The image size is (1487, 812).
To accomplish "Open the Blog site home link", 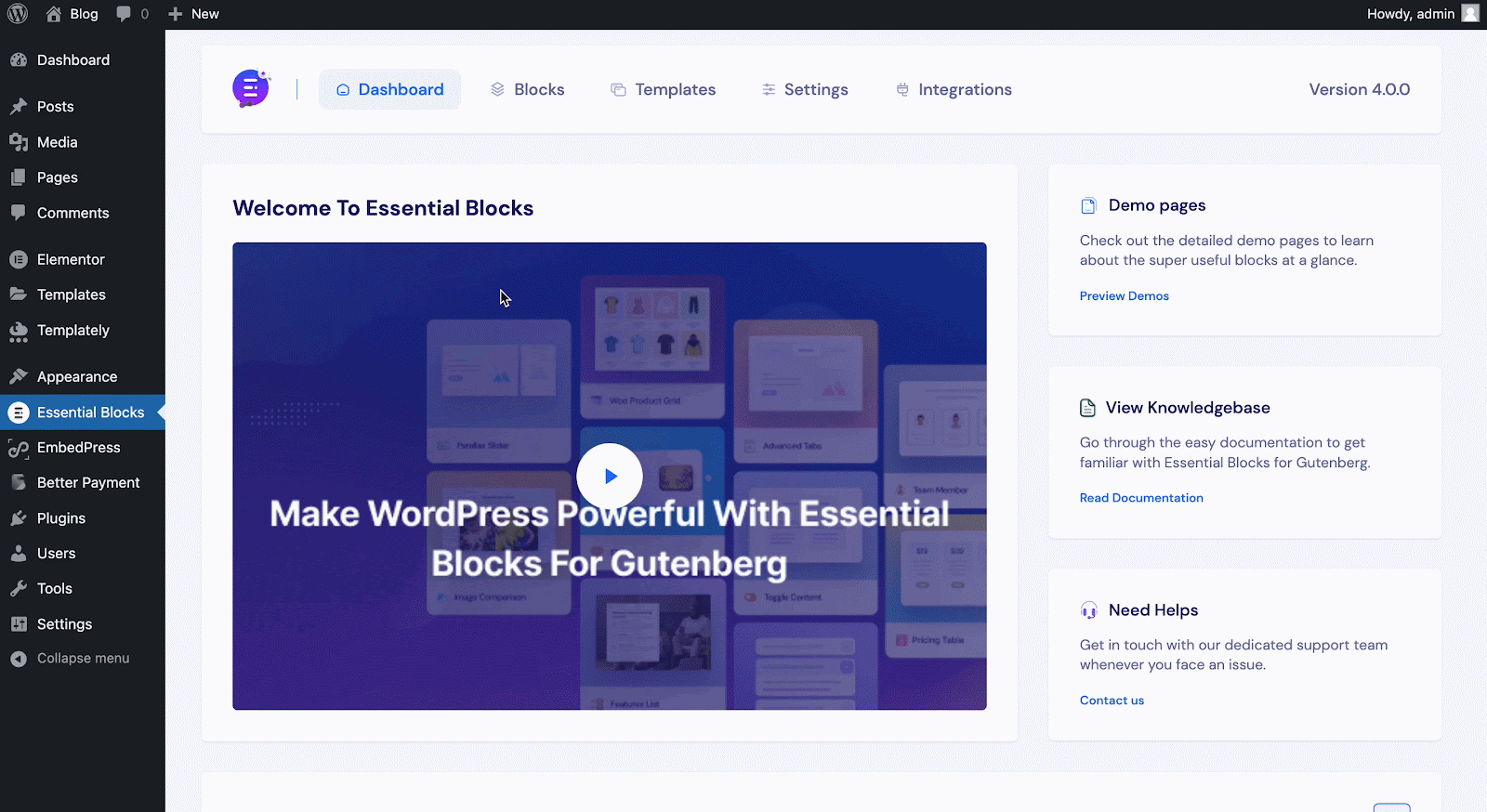I will tap(72, 14).
